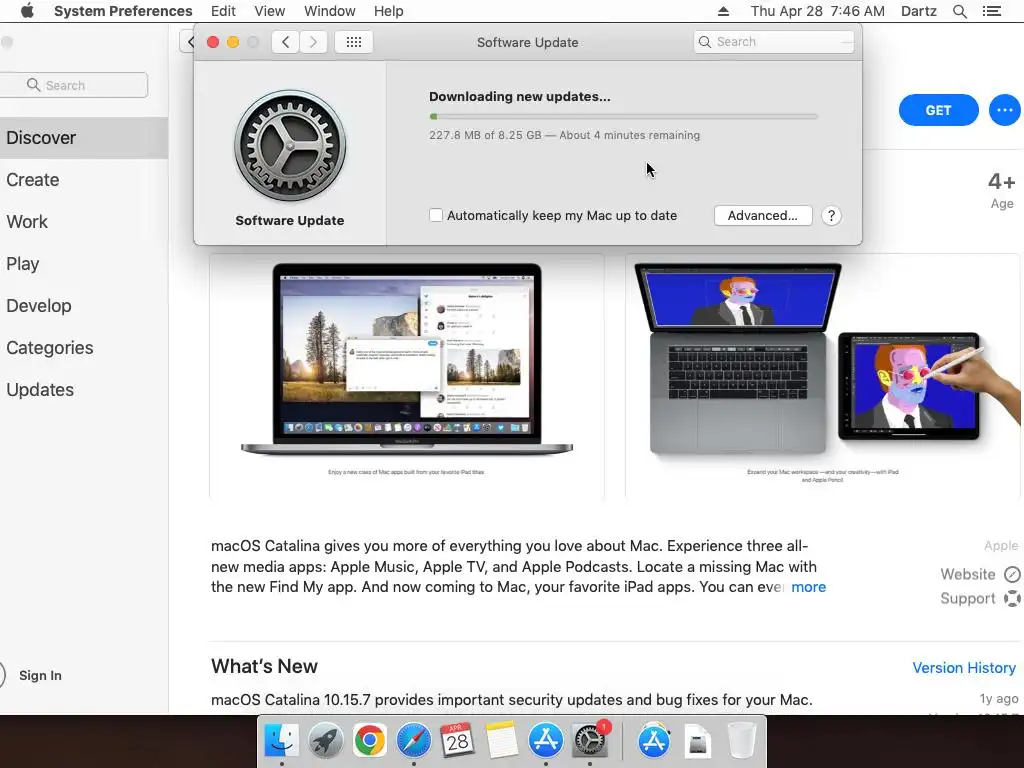Open Finder from the Dock
Image resolution: width=1024 pixels, height=768 pixels.
click(281, 741)
